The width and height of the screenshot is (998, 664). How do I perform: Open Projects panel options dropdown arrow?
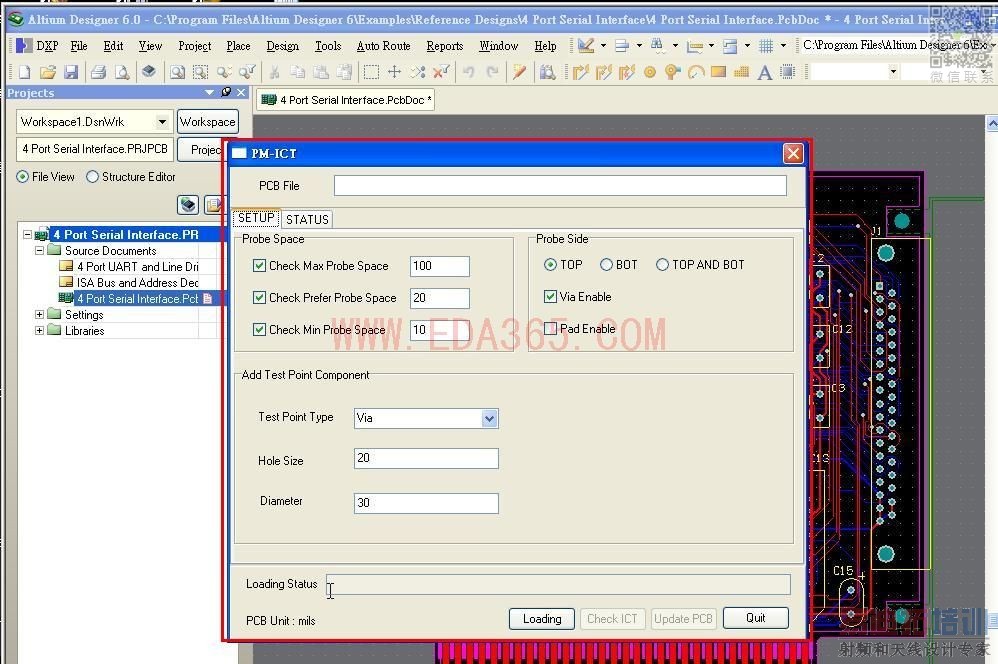pos(209,92)
